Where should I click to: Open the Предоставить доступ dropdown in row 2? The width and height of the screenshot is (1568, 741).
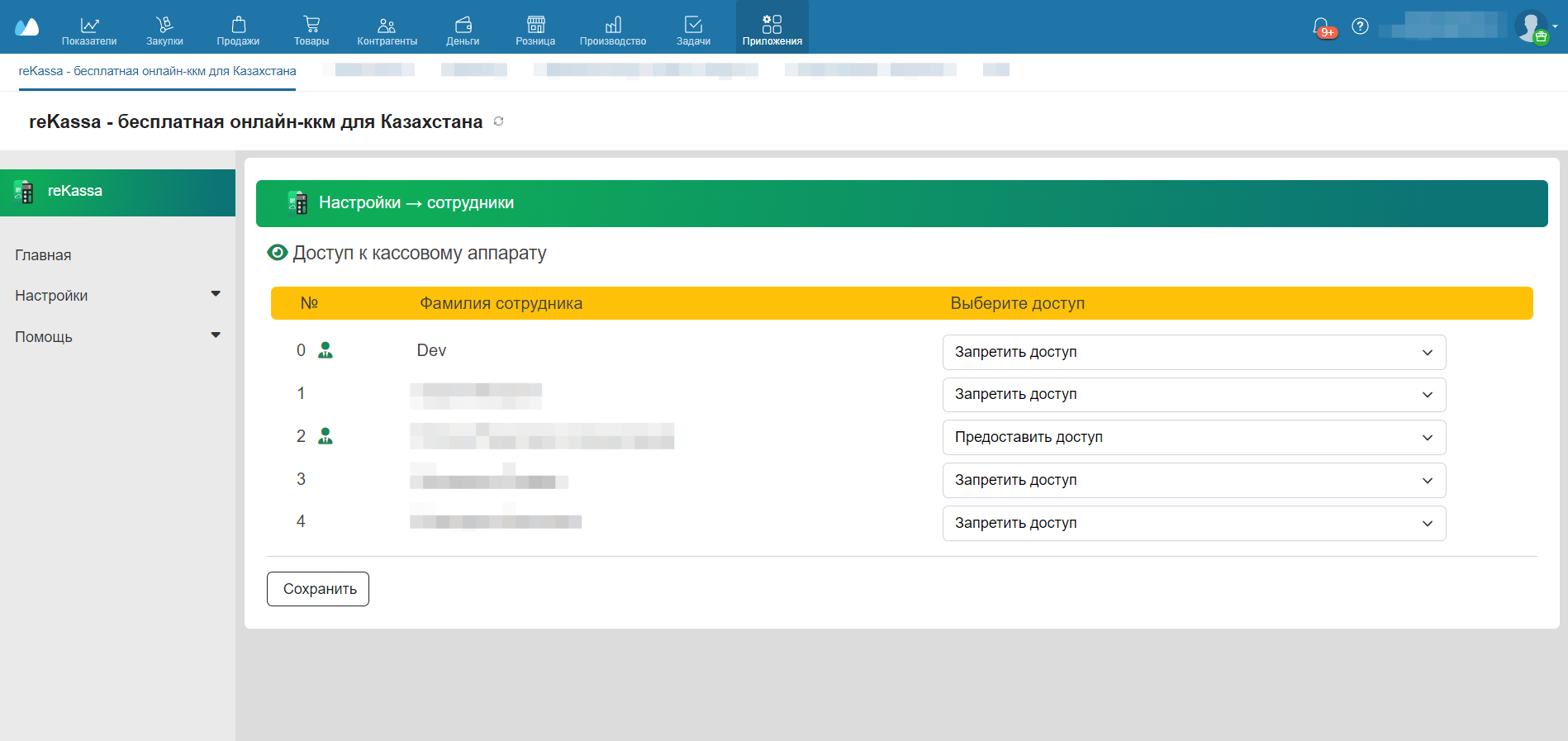tap(1194, 437)
